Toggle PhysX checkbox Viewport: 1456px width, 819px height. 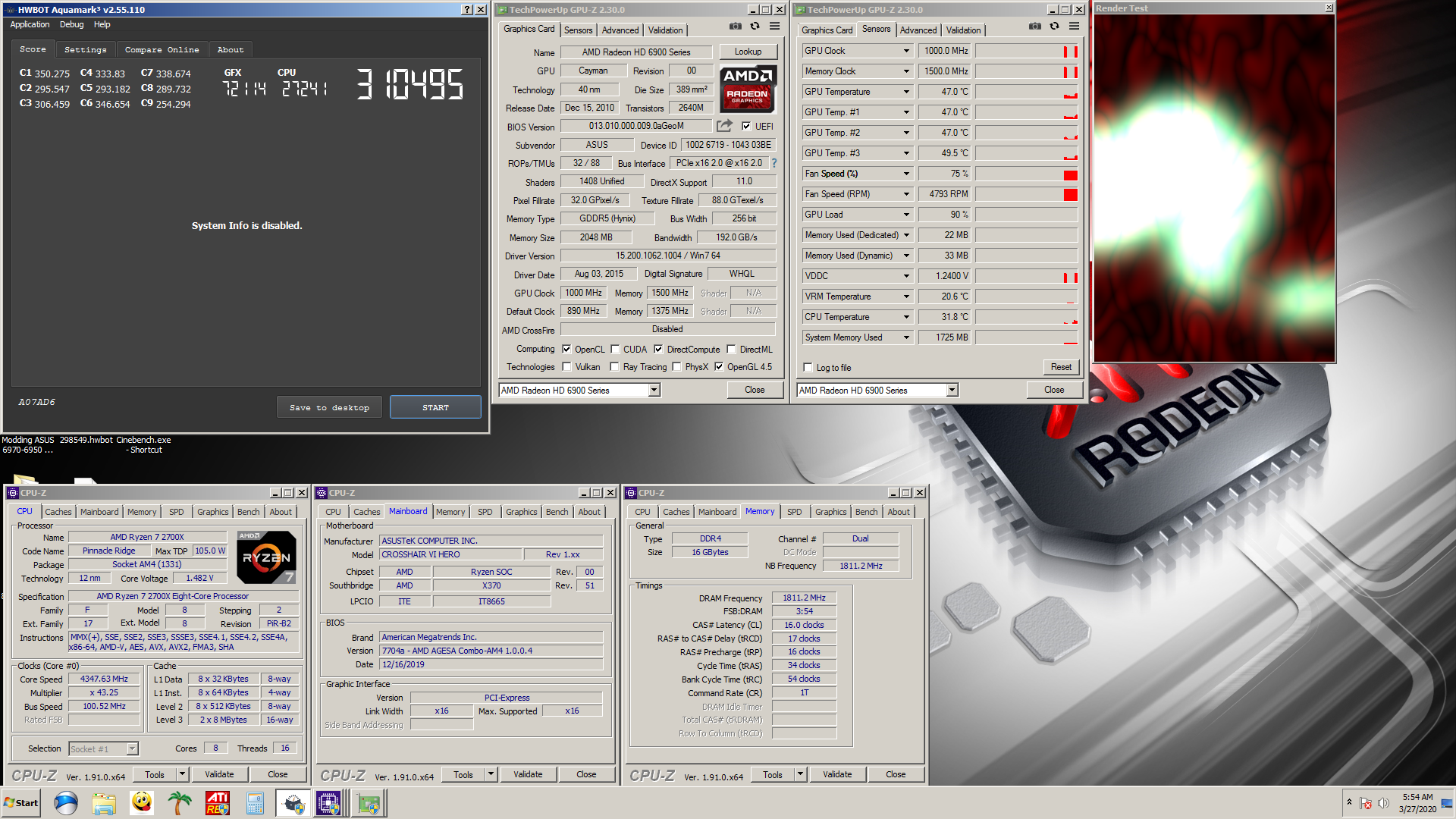676,367
